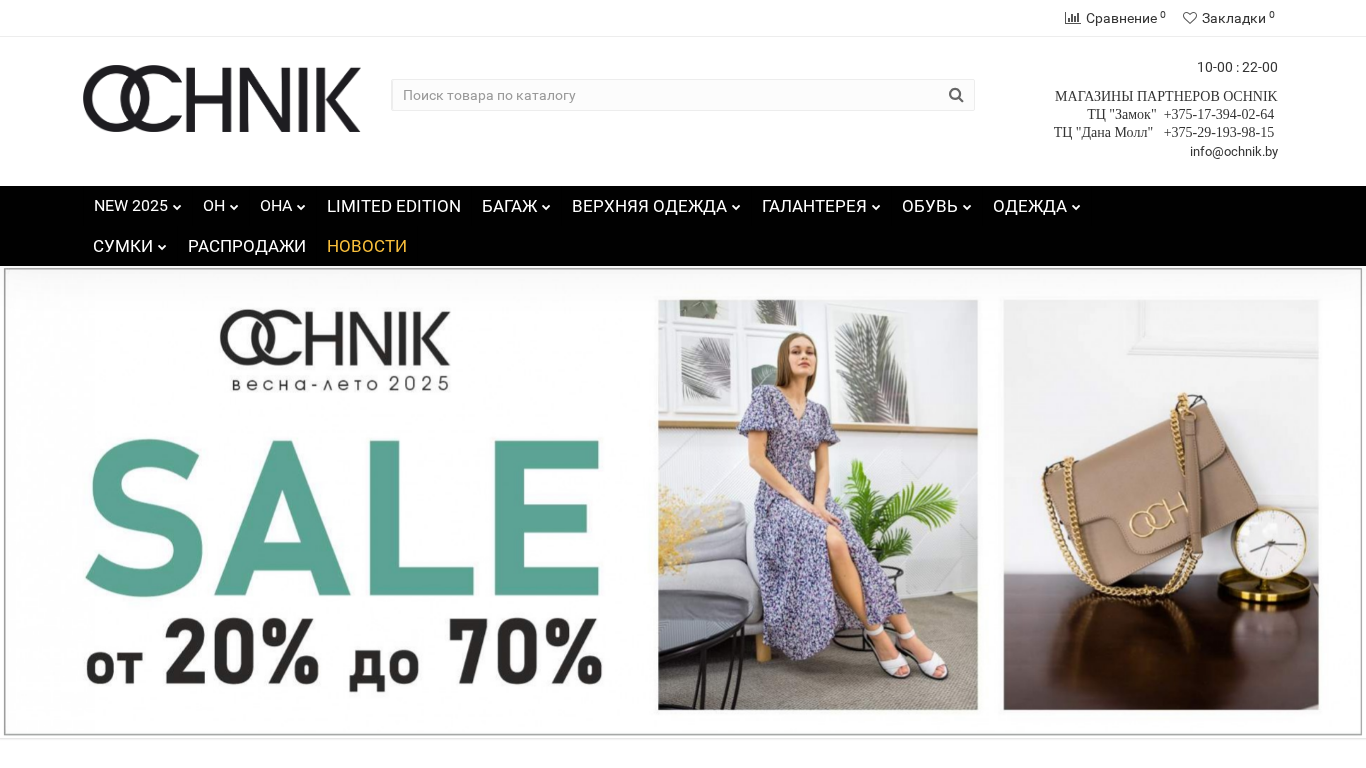Image resolution: width=1366 pixels, height=768 pixels.
Task: Click the OCHNIK logo in header
Action: (x=222, y=99)
